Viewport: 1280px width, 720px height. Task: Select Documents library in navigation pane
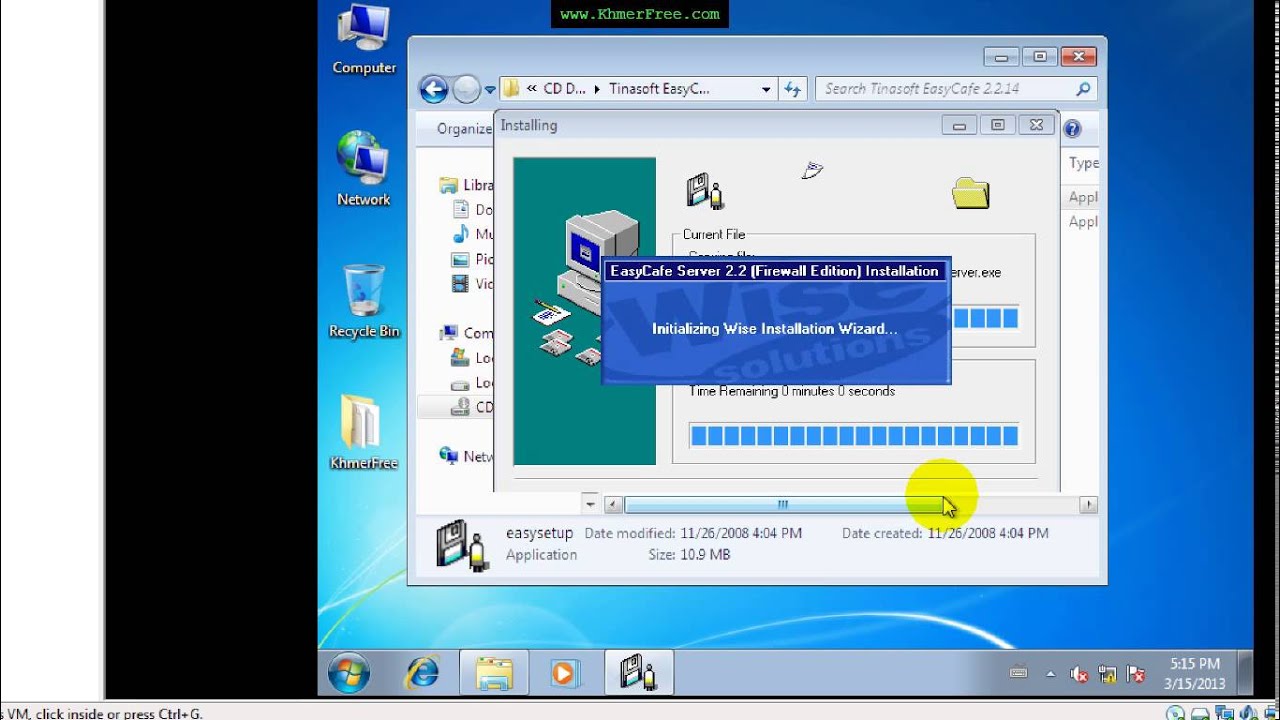pyautogui.click(x=473, y=210)
